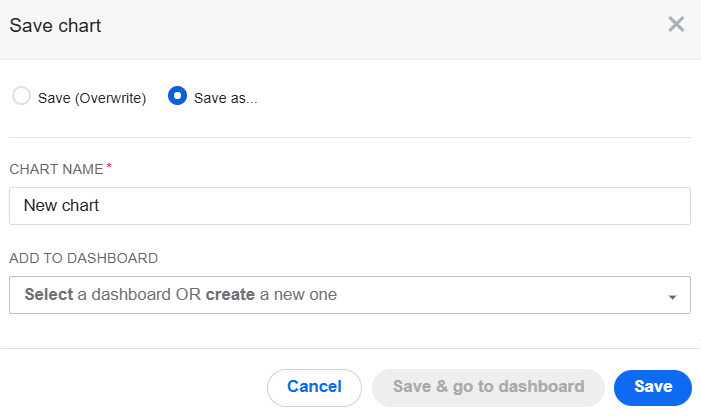This screenshot has width=701, height=416.
Task: Confirm with the blue Save button
Action: (x=653, y=387)
